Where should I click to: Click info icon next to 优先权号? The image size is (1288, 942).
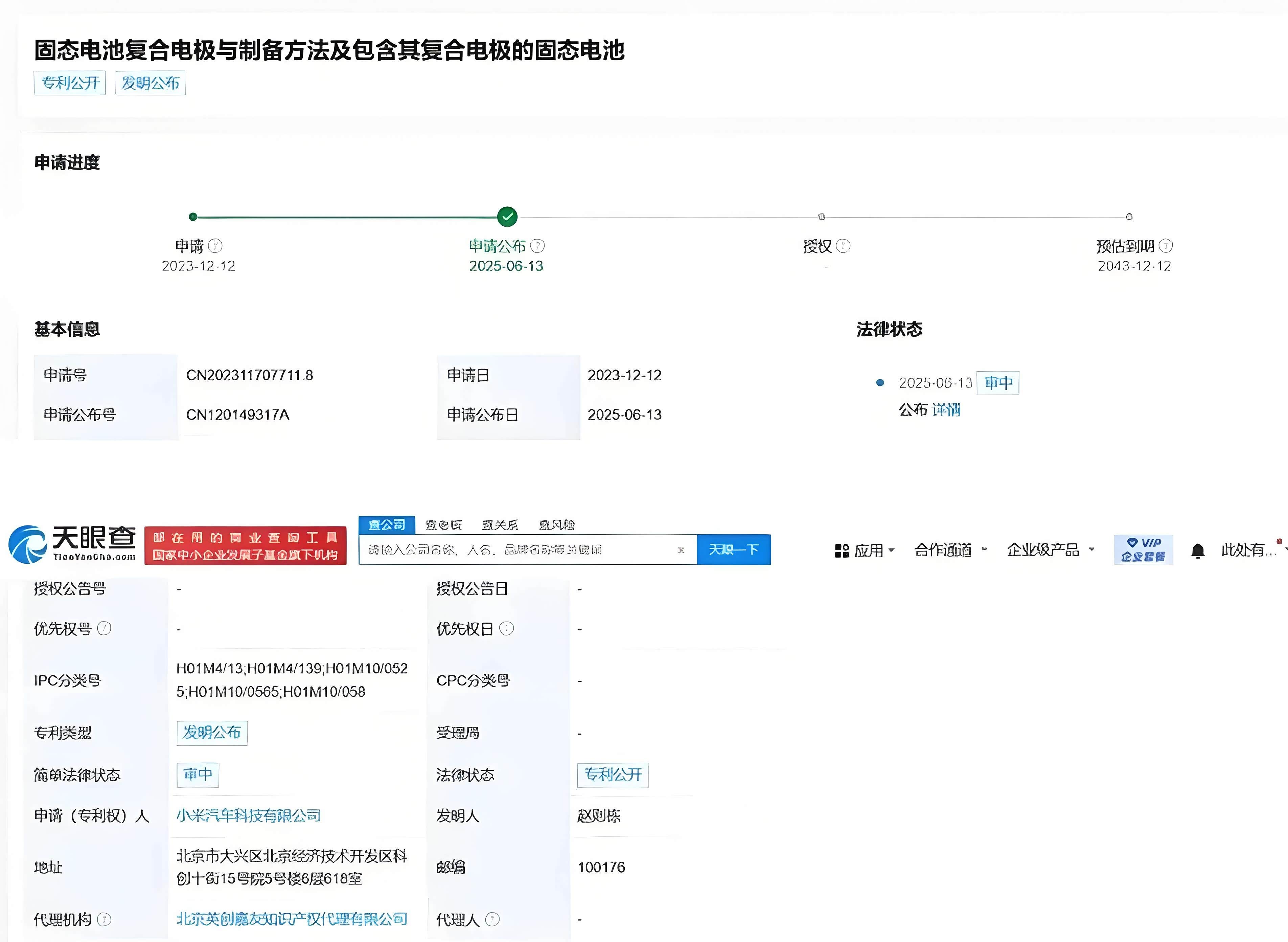coord(104,628)
